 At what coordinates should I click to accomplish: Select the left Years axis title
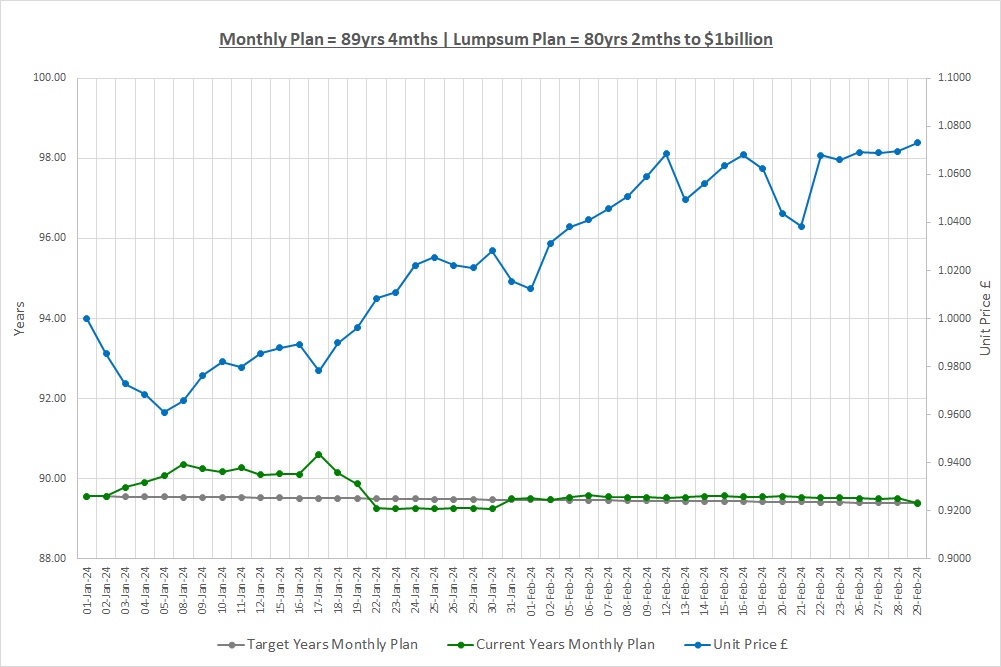click(x=21, y=318)
